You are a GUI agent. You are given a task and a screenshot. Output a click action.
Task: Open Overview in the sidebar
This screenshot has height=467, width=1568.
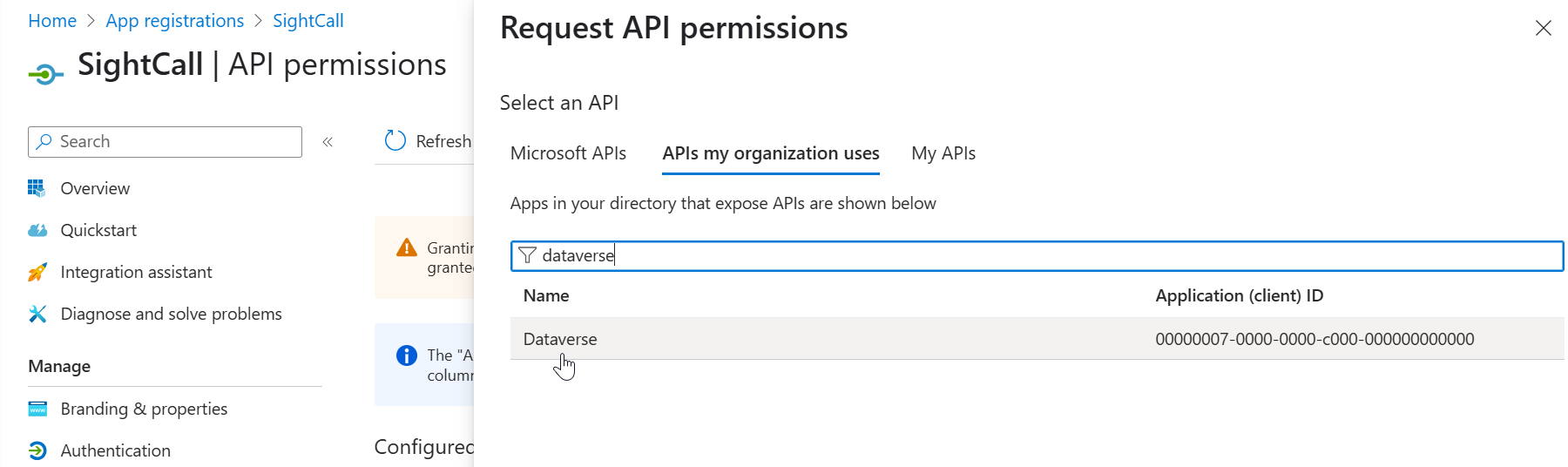(x=95, y=188)
